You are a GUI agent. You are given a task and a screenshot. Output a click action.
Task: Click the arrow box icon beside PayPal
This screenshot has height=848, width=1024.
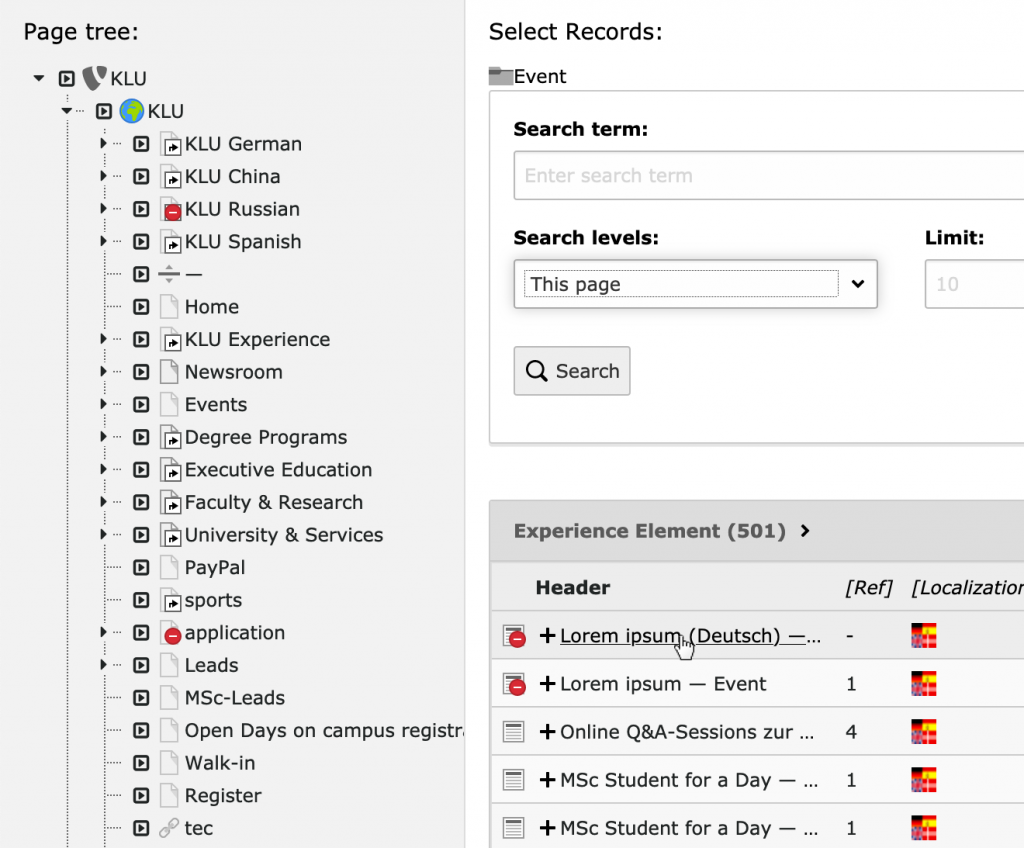141,568
